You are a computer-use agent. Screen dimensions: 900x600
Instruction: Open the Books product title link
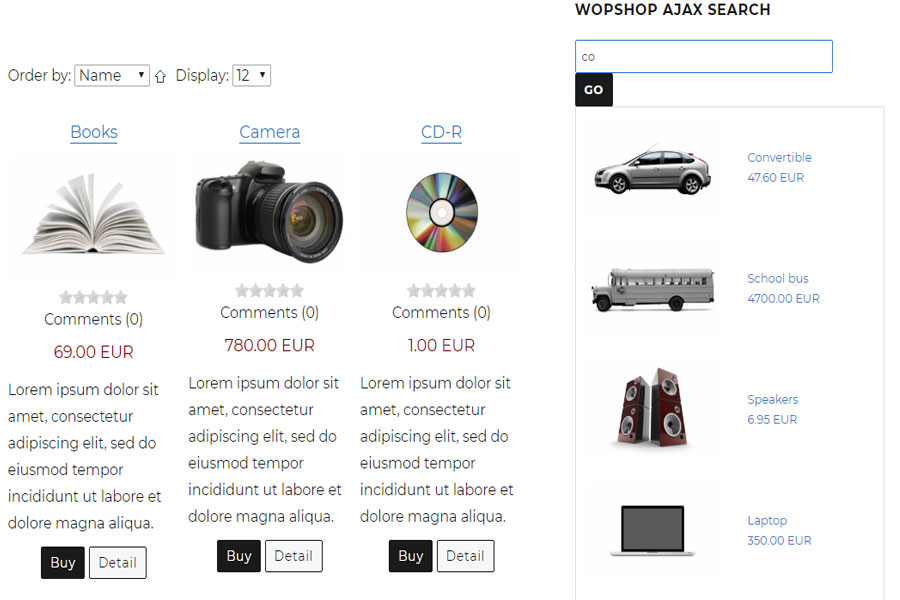point(94,132)
